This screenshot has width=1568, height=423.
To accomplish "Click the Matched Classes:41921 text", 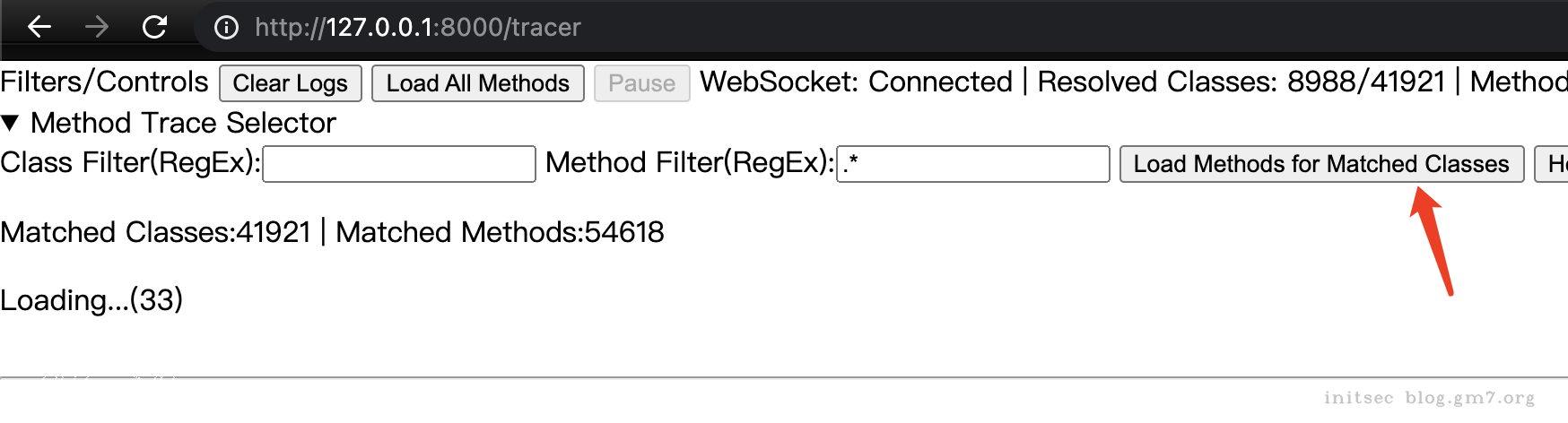I will [x=155, y=232].
